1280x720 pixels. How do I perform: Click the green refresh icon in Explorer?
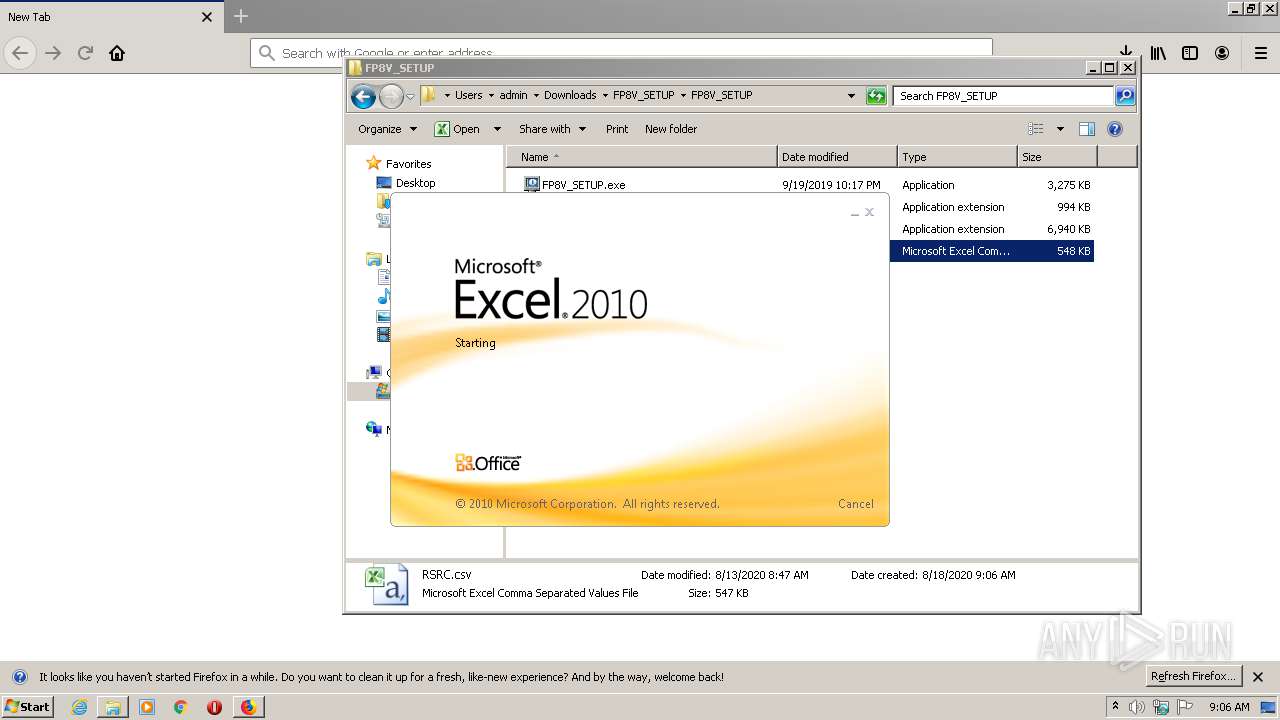click(876, 96)
